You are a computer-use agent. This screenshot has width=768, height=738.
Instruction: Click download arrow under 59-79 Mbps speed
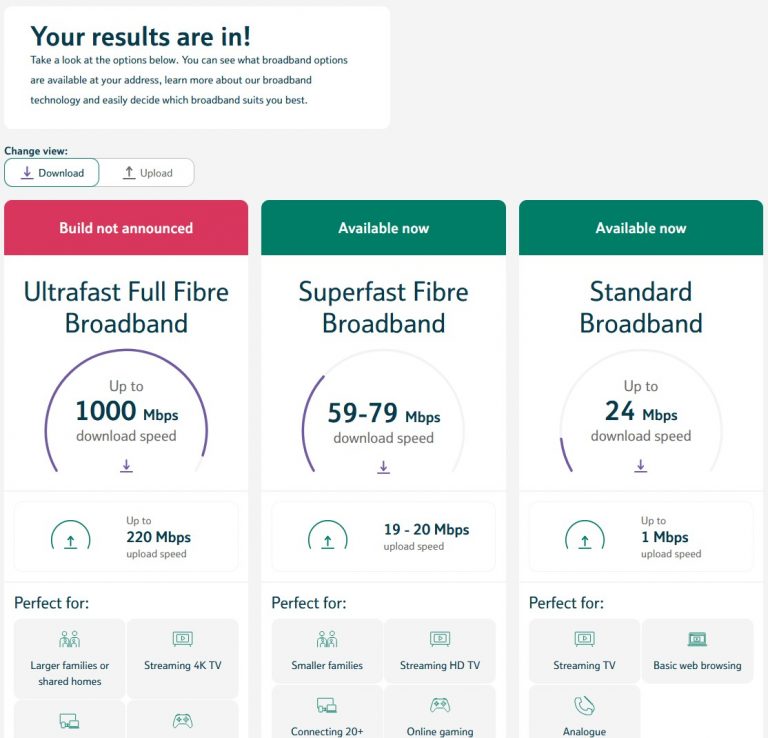pos(384,467)
